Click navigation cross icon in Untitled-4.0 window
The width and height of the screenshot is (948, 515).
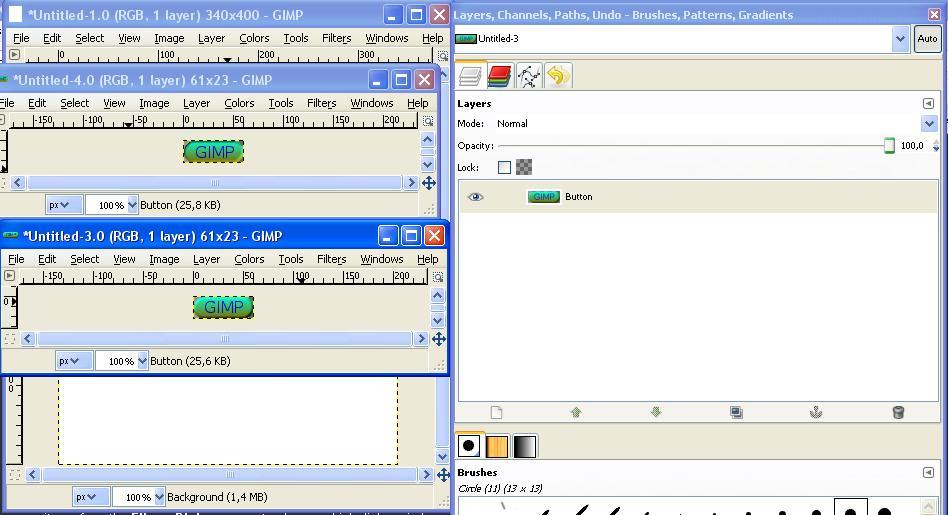pos(429,183)
